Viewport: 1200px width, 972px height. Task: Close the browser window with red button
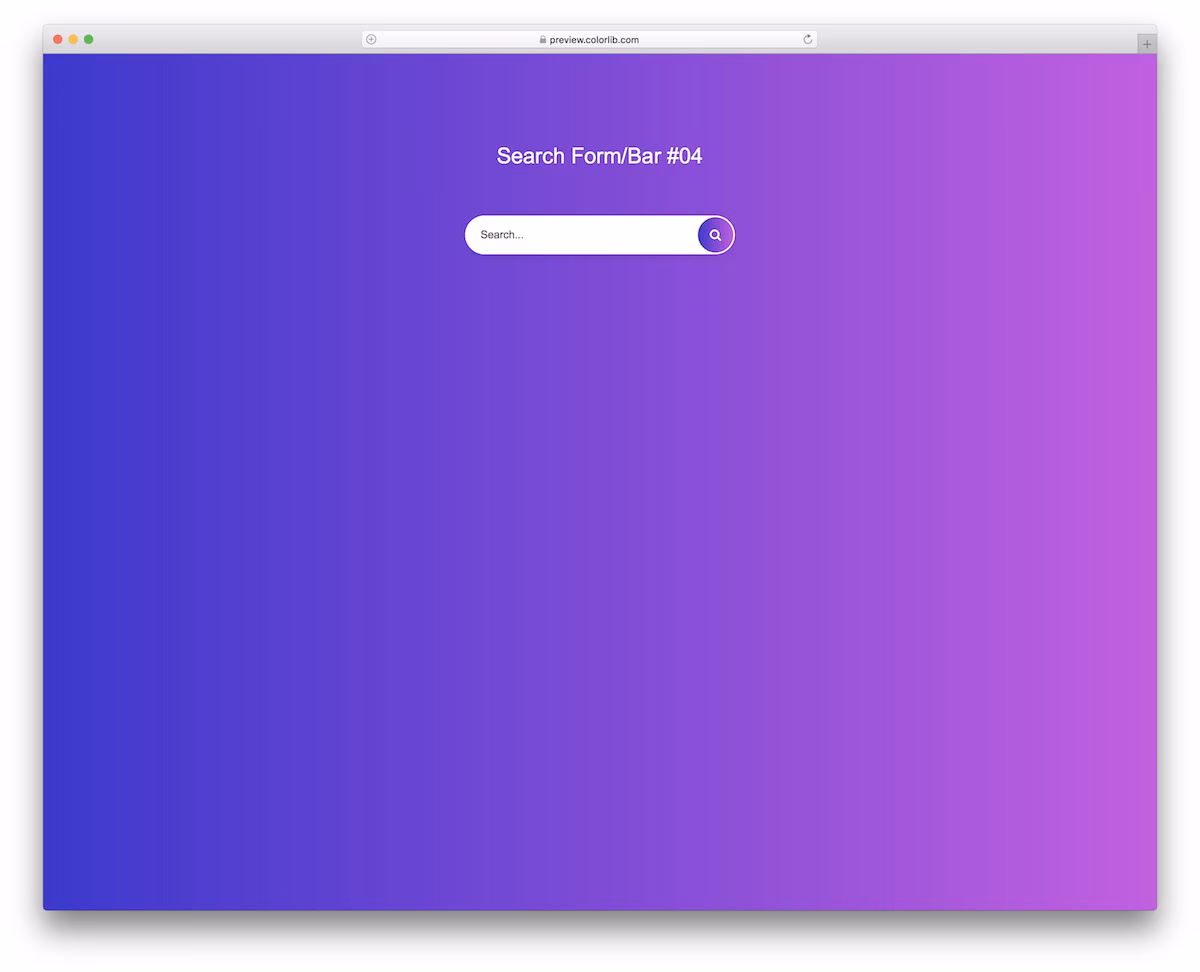[58, 39]
